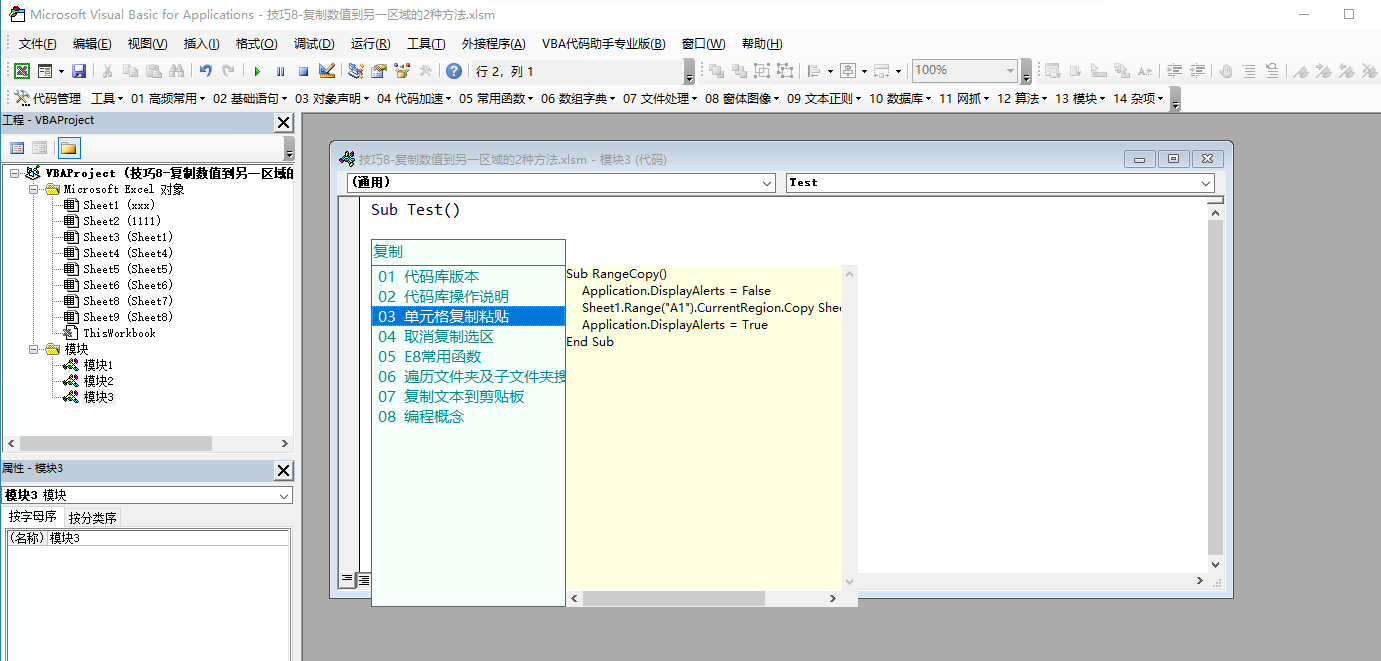Open VBA Help question mark icon

[x=454, y=71]
